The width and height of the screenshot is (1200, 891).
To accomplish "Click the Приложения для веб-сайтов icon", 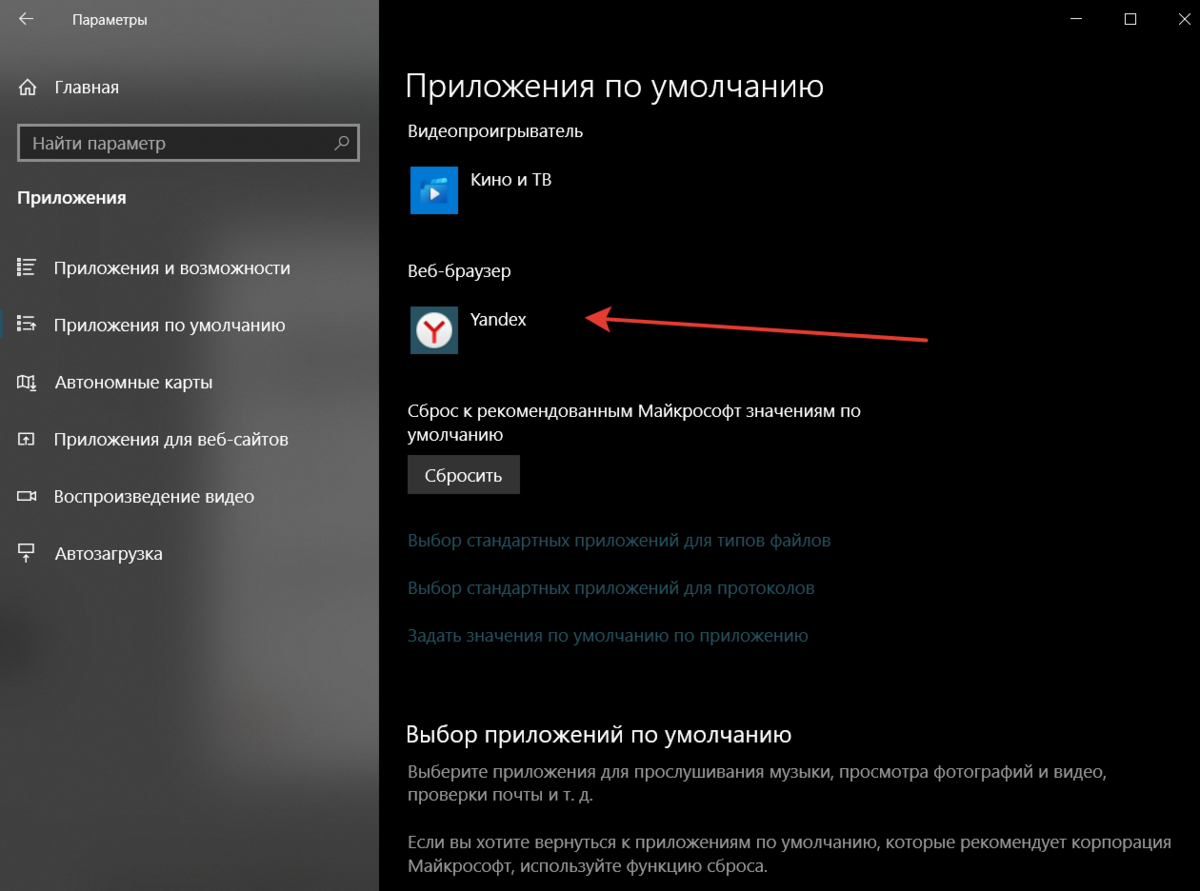I will (x=27, y=439).
